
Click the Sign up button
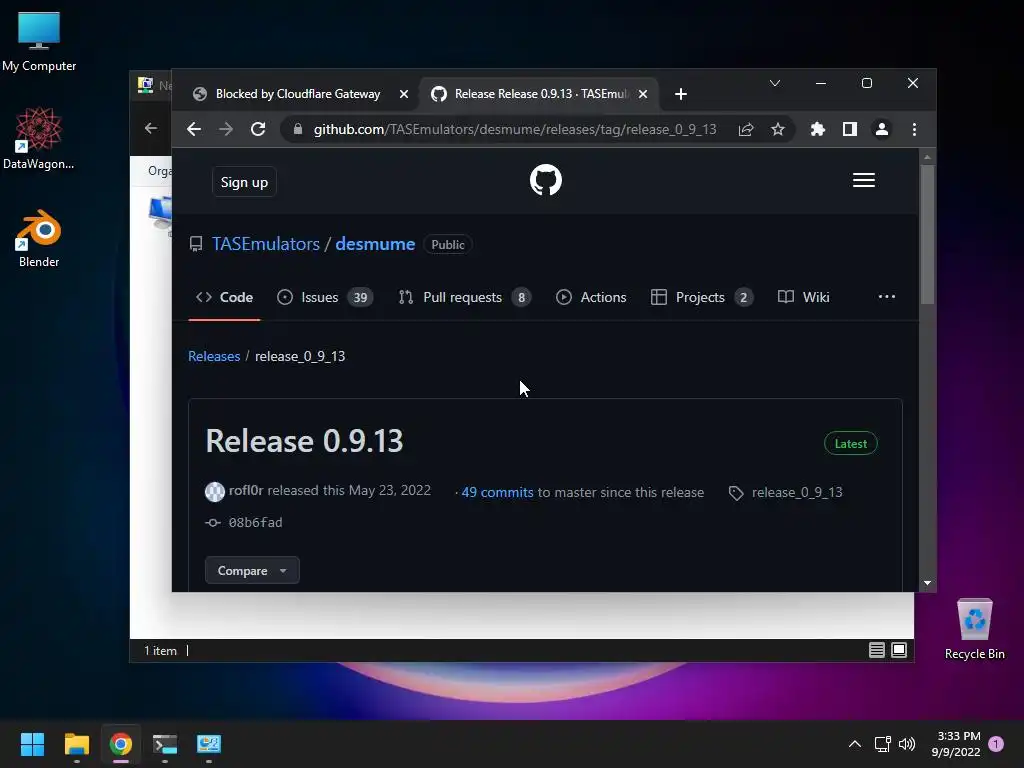[x=244, y=182]
